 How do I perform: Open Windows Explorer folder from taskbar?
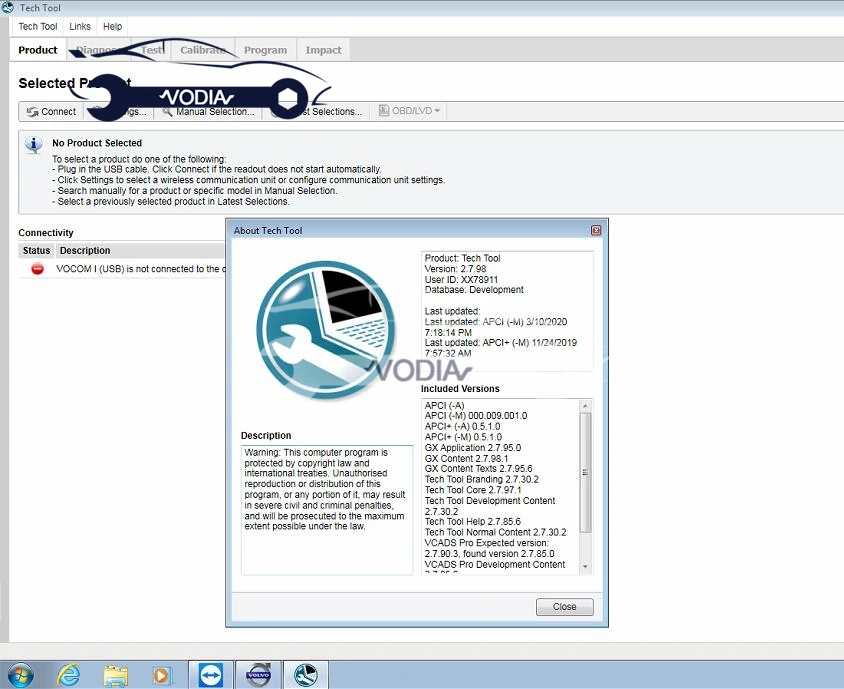pos(116,676)
